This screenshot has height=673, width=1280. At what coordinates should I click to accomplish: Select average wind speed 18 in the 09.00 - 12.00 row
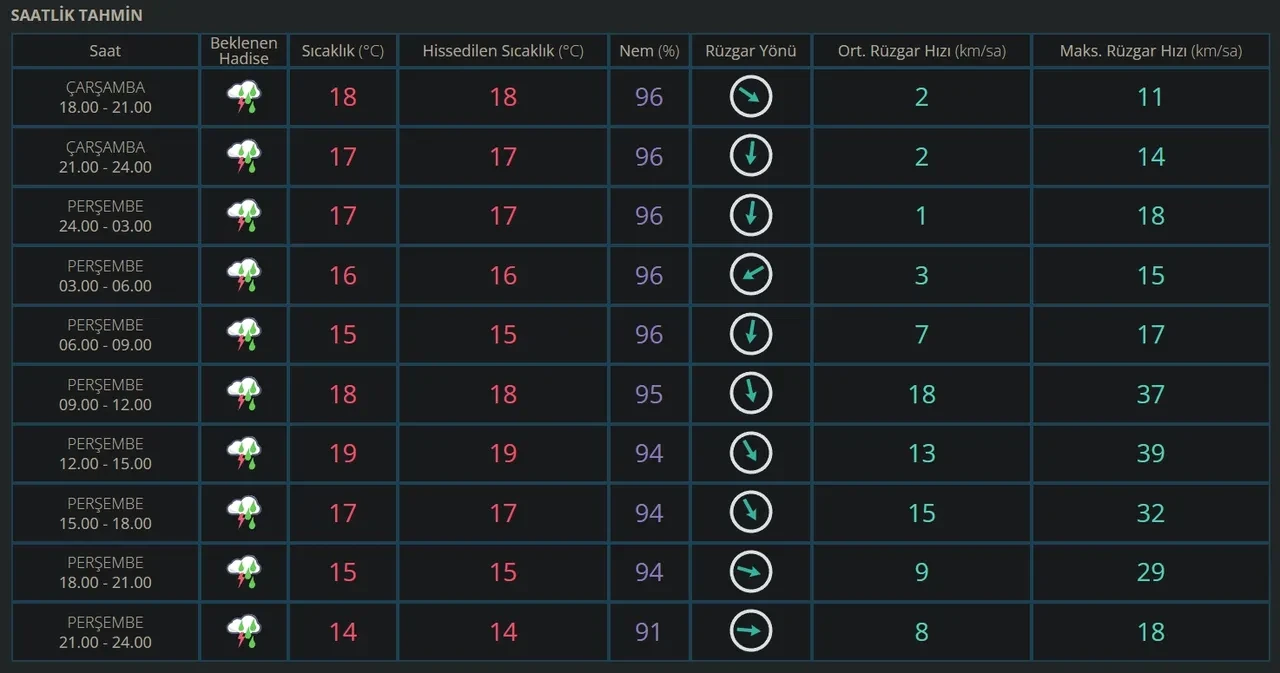tap(921, 394)
